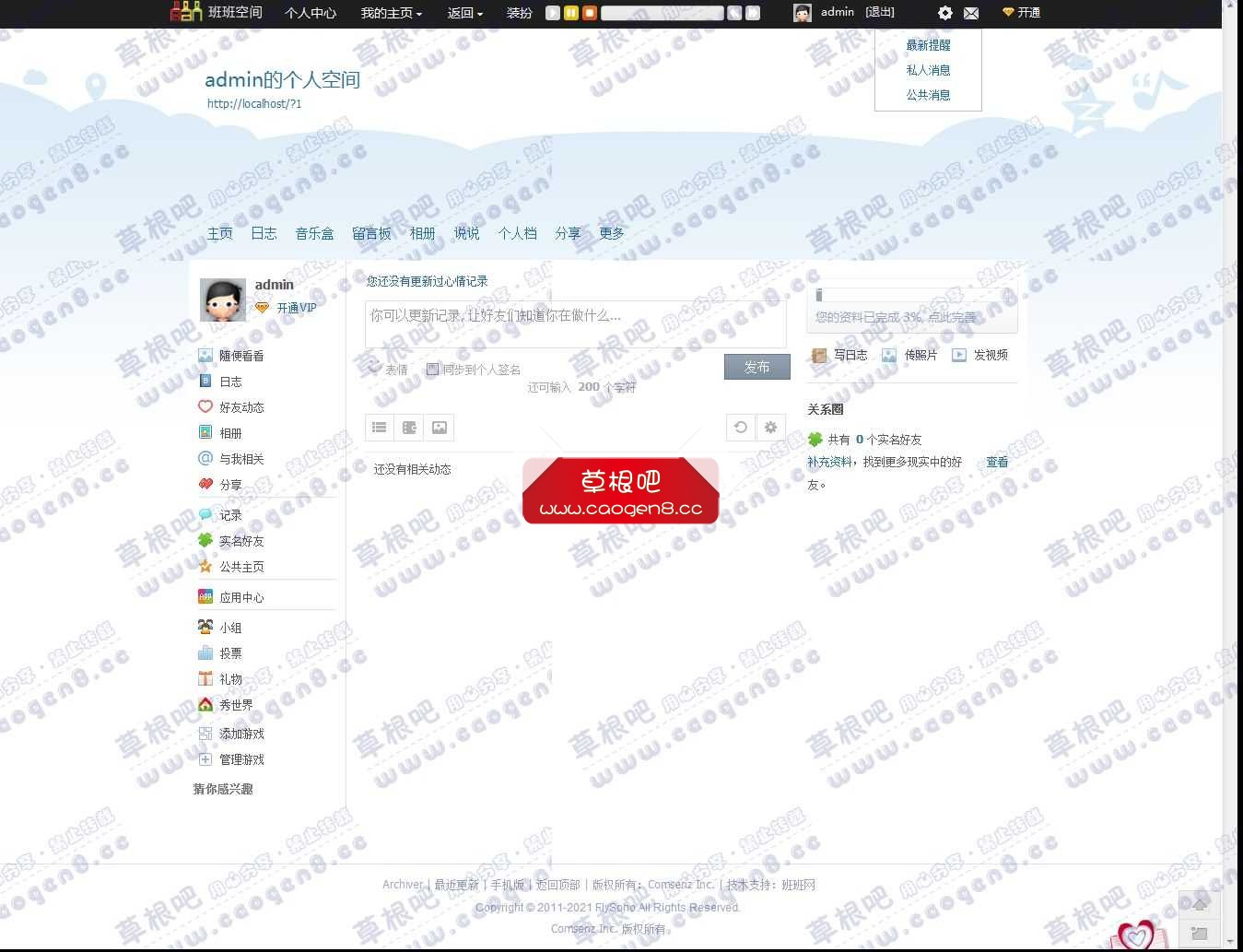The height and width of the screenshot is (952, 1243).
Task: Expand the 我的主页 dropdown menu
Action: [391, 13]
